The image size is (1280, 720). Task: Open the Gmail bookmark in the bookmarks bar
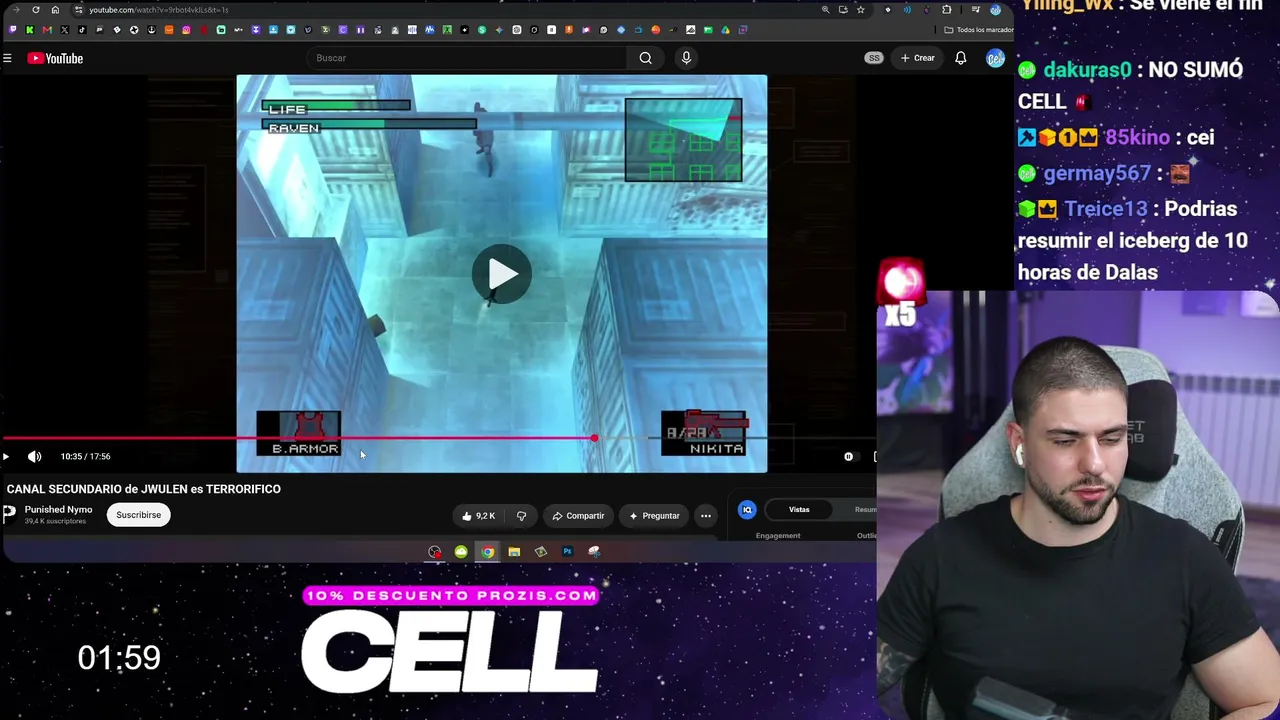pyautogui.click(x=47, y=30)
